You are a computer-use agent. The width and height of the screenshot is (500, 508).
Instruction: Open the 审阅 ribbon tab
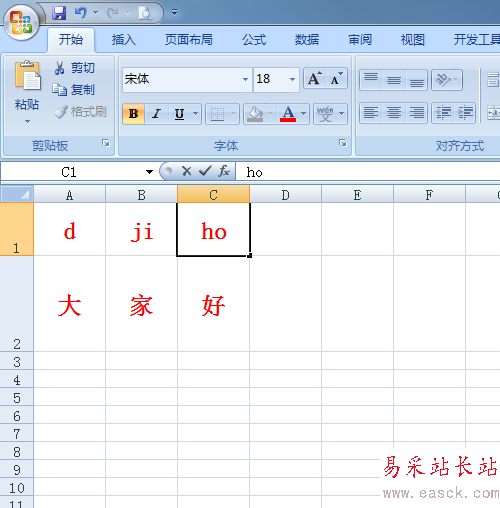(x=360, y=40)
